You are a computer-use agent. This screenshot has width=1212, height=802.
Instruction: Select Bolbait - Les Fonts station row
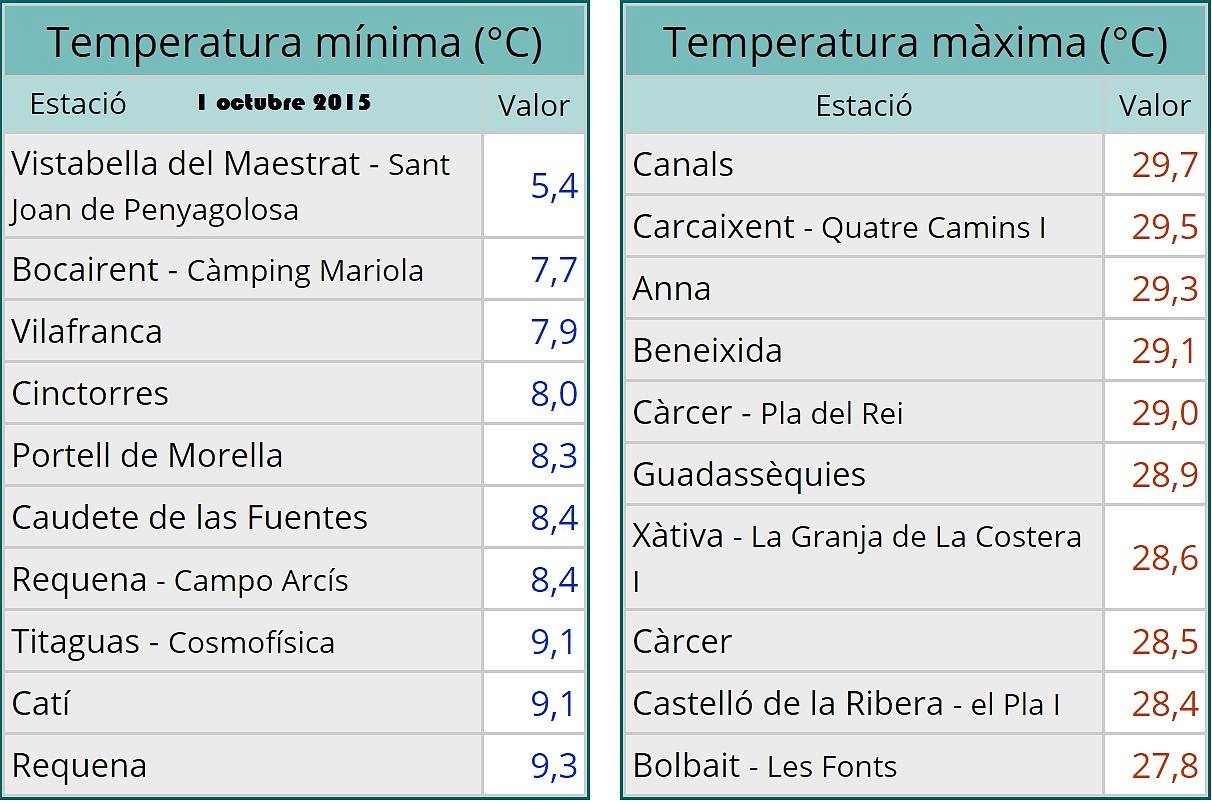click(915, 765)
